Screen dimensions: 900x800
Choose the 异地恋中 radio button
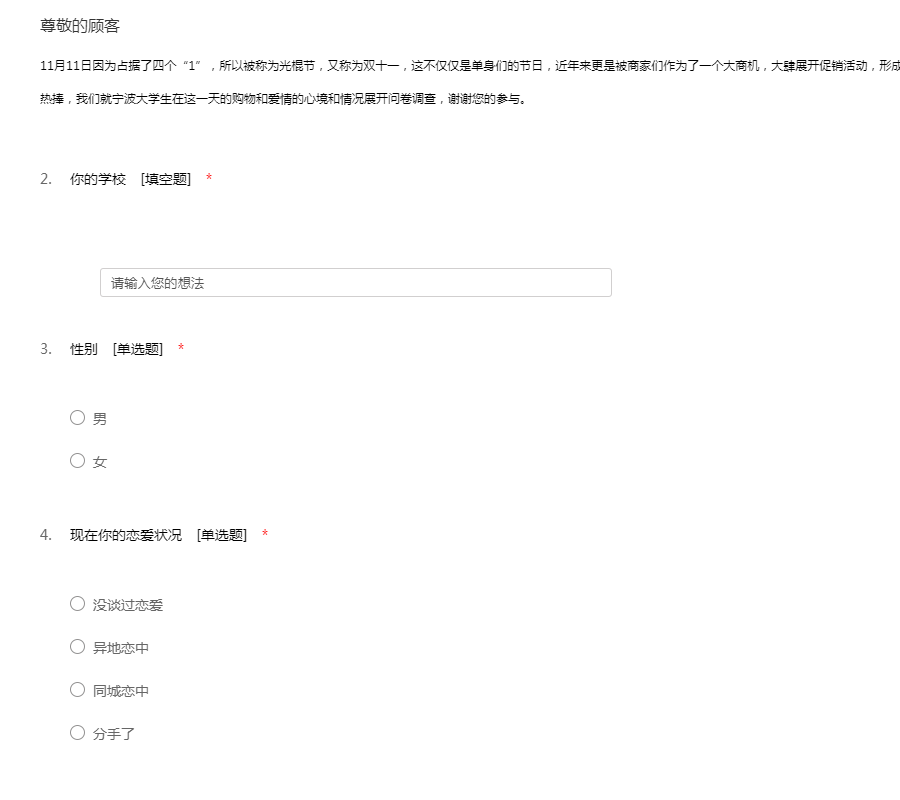[x=77, y=647]
